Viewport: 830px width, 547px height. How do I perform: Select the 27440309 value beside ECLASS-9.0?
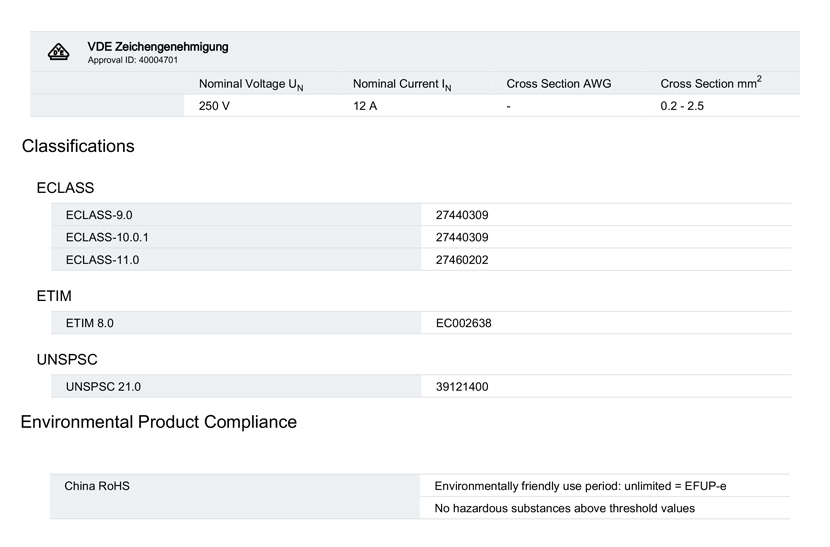[x=462, y=215]
